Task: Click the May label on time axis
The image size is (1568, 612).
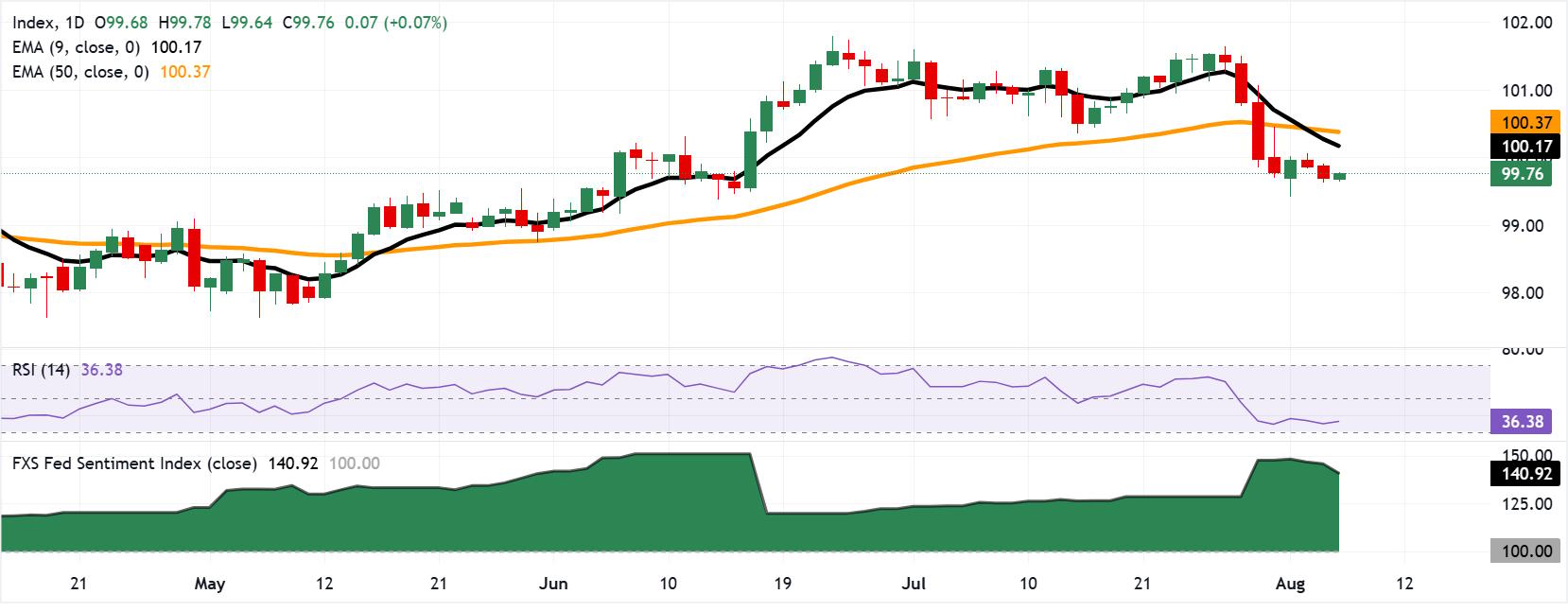Action: pyautogui.click(x=210, y=584)
